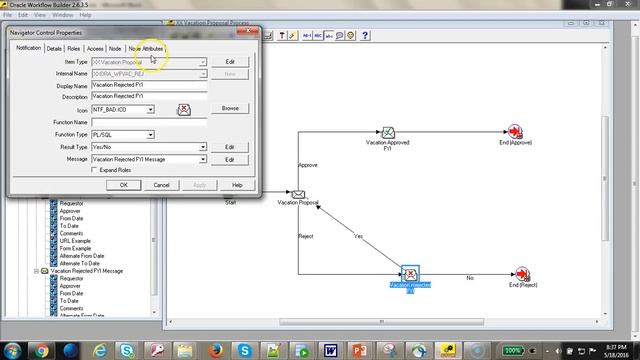Open the View menu
640x360 pixels.
(x=40, y=15)
